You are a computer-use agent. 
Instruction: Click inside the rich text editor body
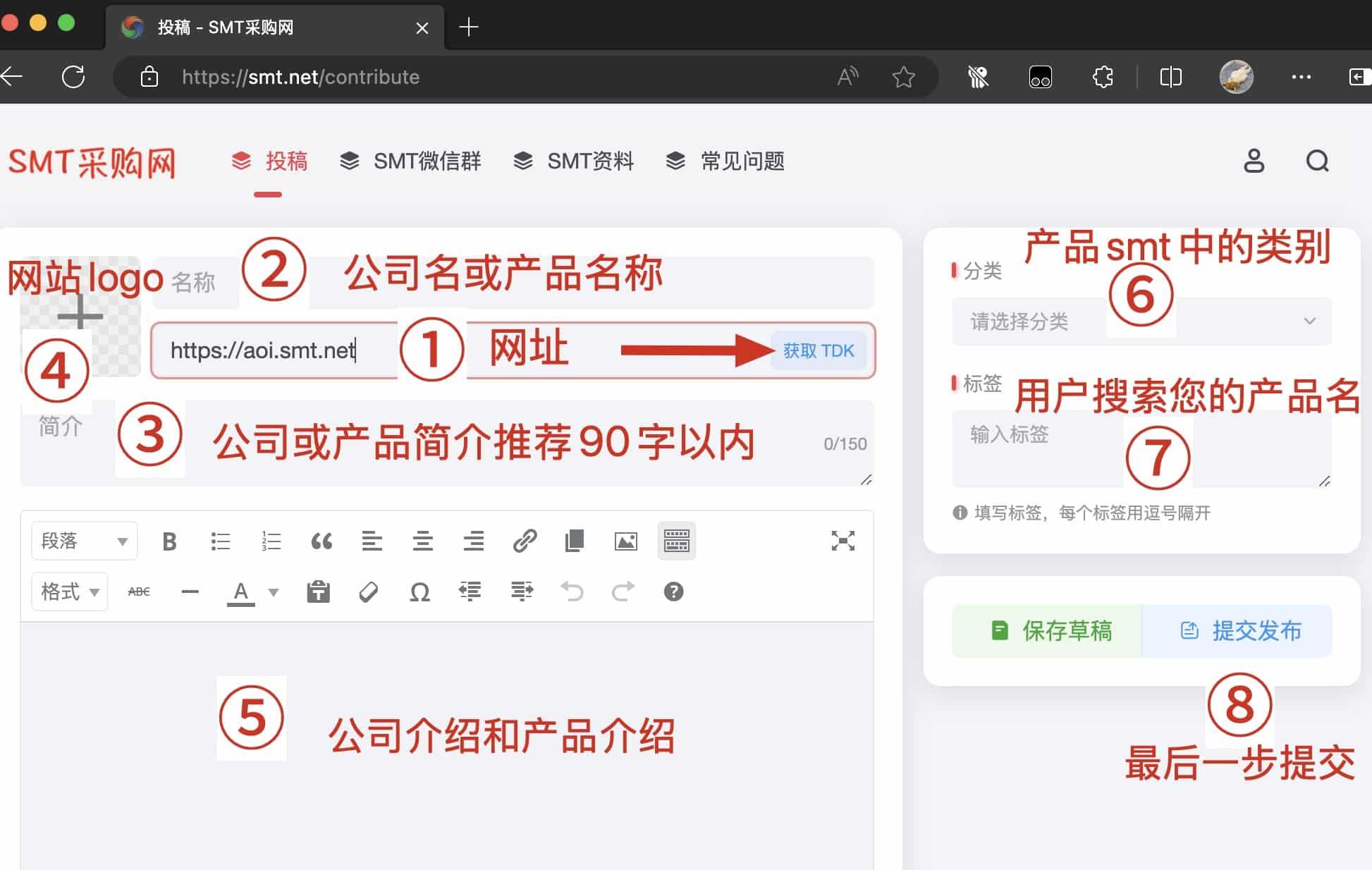click(x=447, y=746)
